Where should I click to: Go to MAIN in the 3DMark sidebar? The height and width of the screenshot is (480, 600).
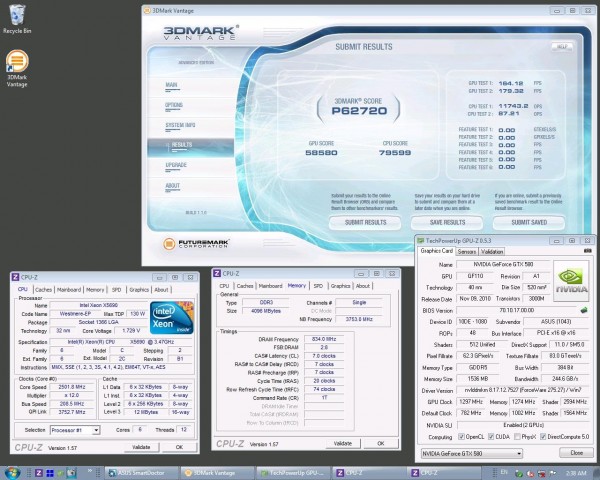(171, 86)
